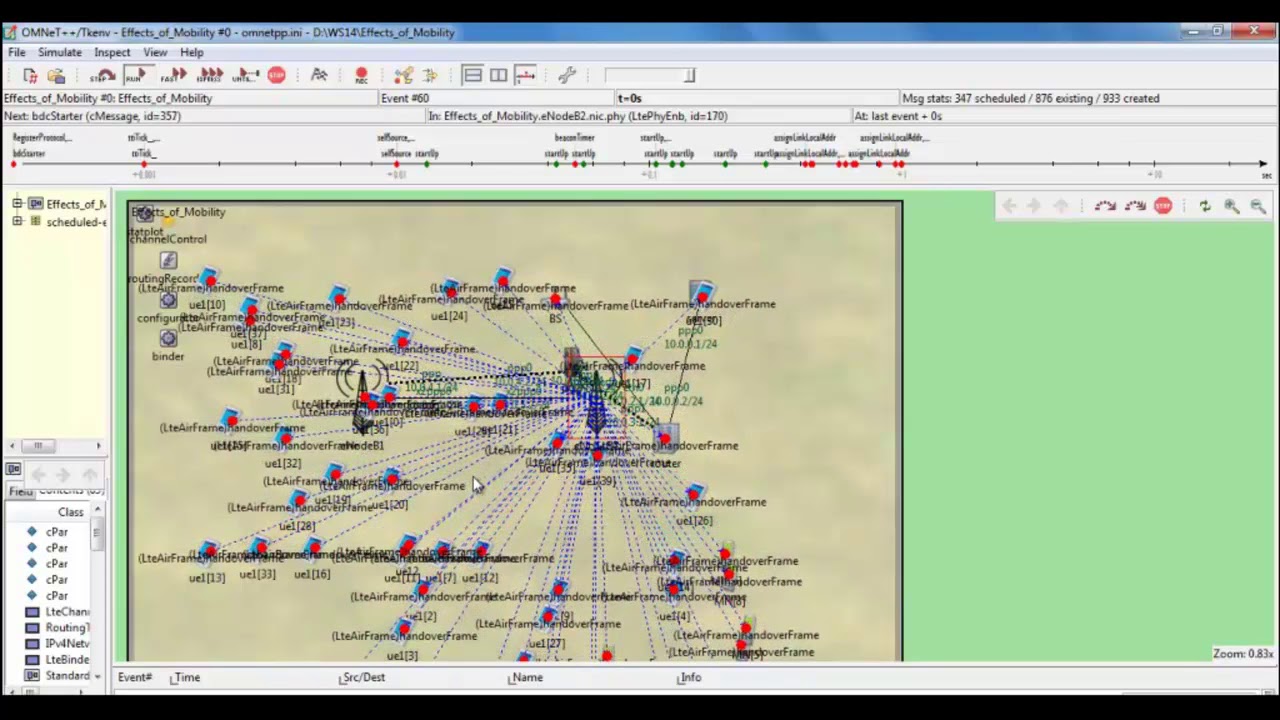Click the canvas toolbar up-to-parent arrow
The image size is (1280, 720).
pos(1061,206)
